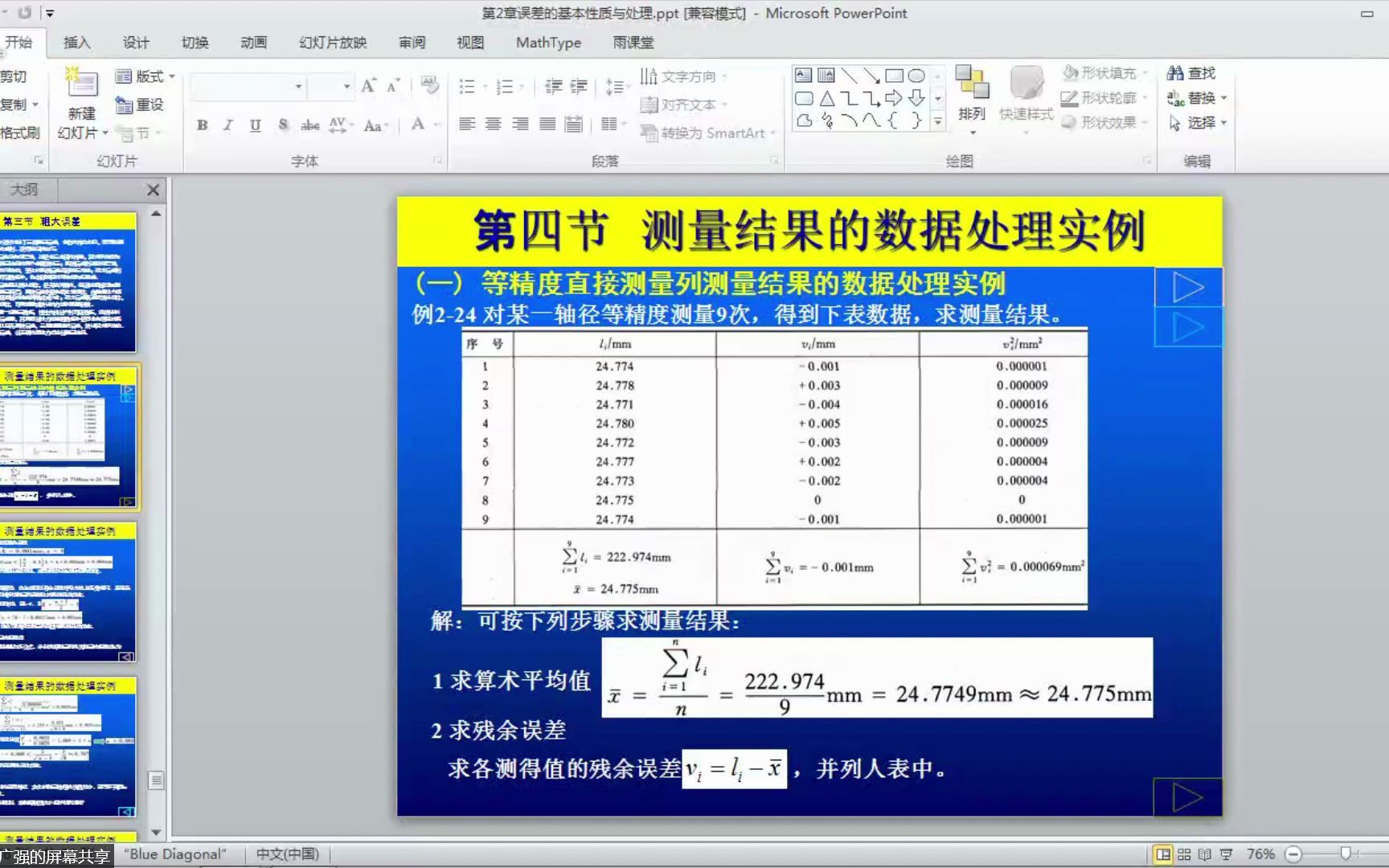The width and height of the screenshot is (1389, 868).
Task: Open the font name dropdown
Action: click(x=298, y=86)
